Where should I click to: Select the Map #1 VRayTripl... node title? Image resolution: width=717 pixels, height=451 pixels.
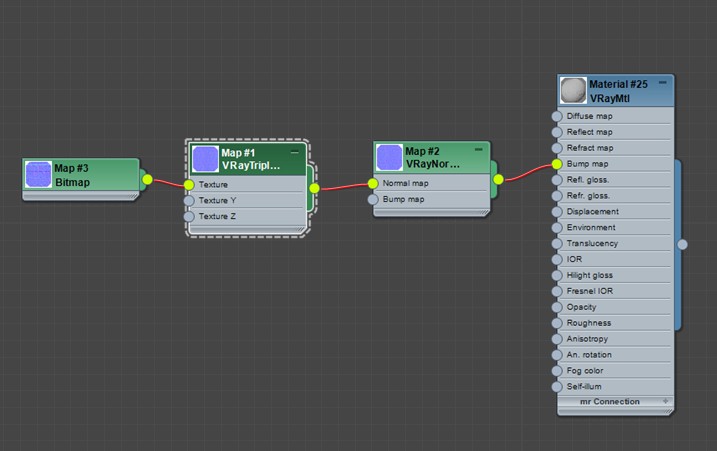coord(251,159)
